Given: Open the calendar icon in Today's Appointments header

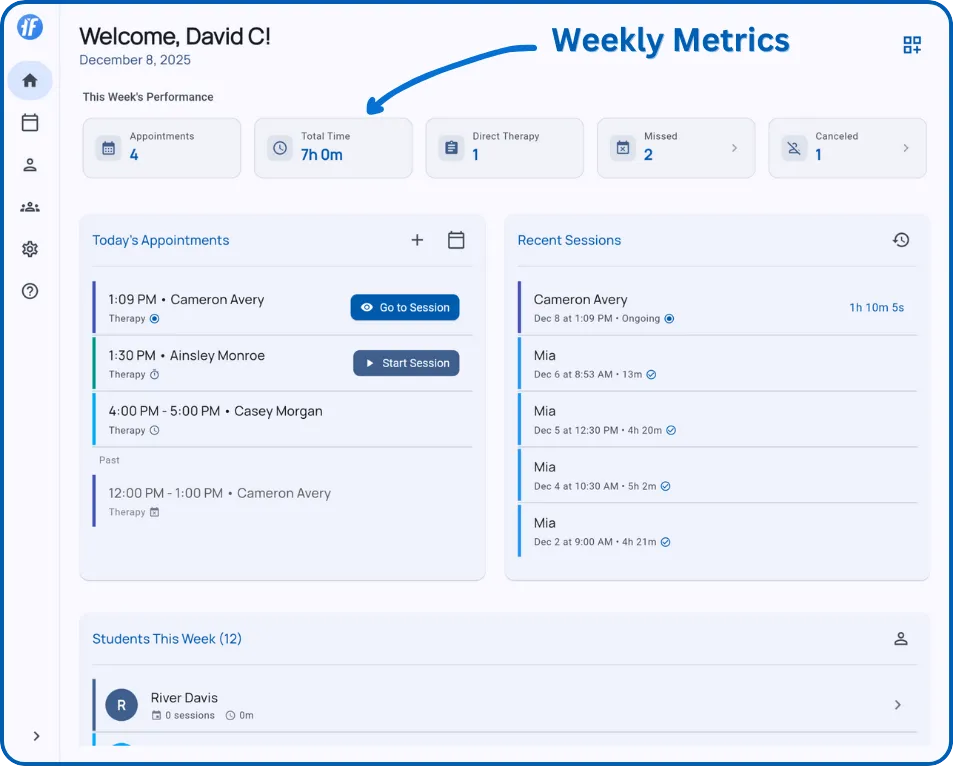Looking at the screenshot, I should 456,240.
